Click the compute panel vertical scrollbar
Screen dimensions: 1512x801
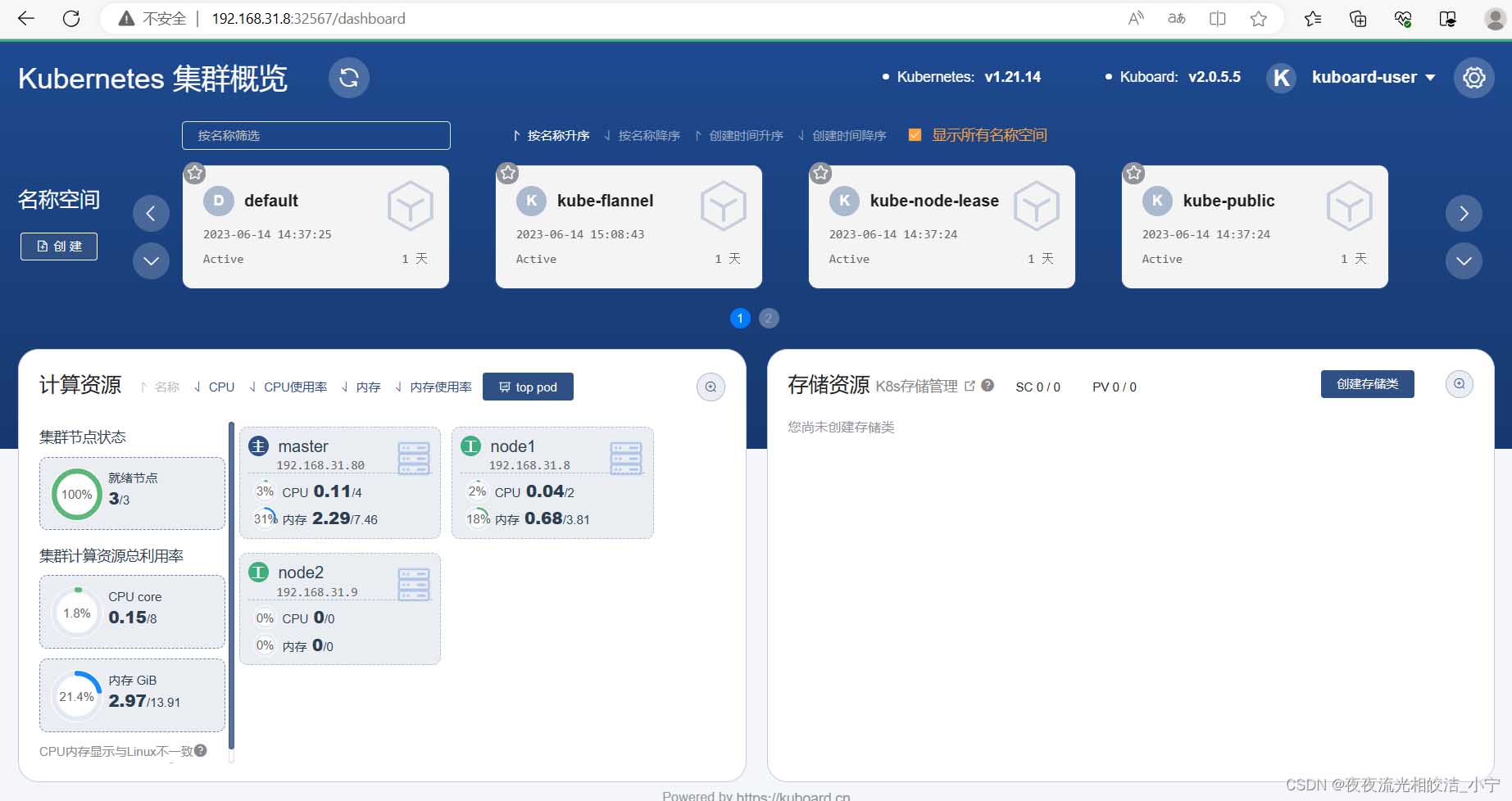coord(231,586)
